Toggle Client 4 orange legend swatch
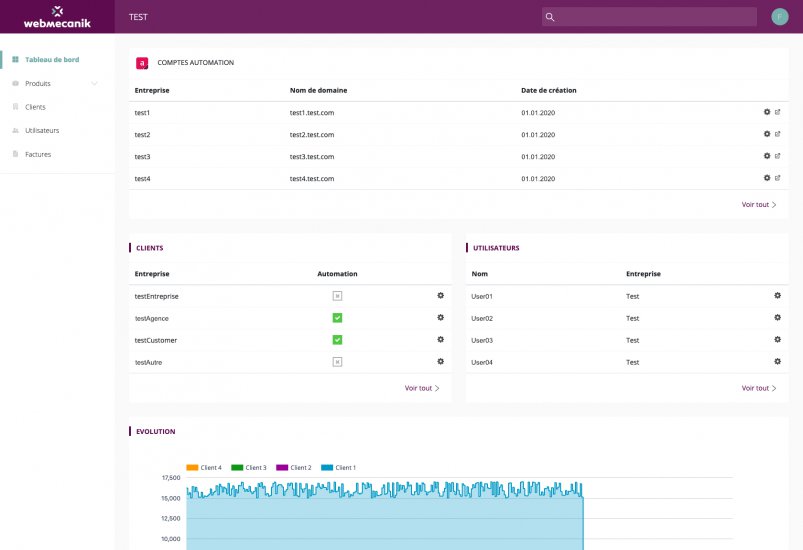Image resolution: width=803 pixels, height=550 pixels. coord(192,468)
